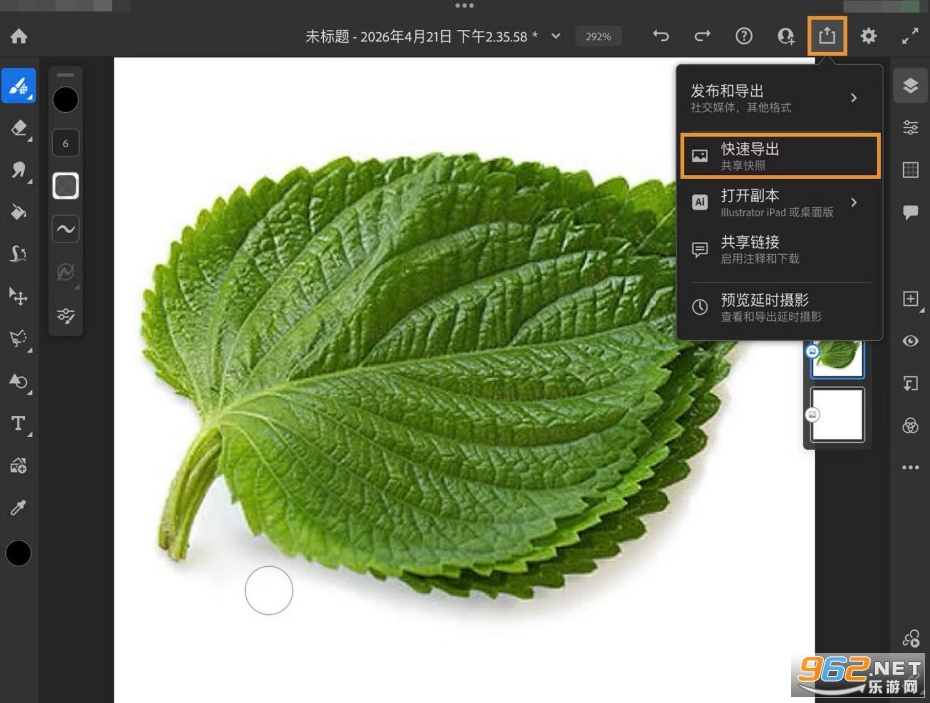Select the Lasso selection tool
Screen dimensions: 930x703
[18, 339]
